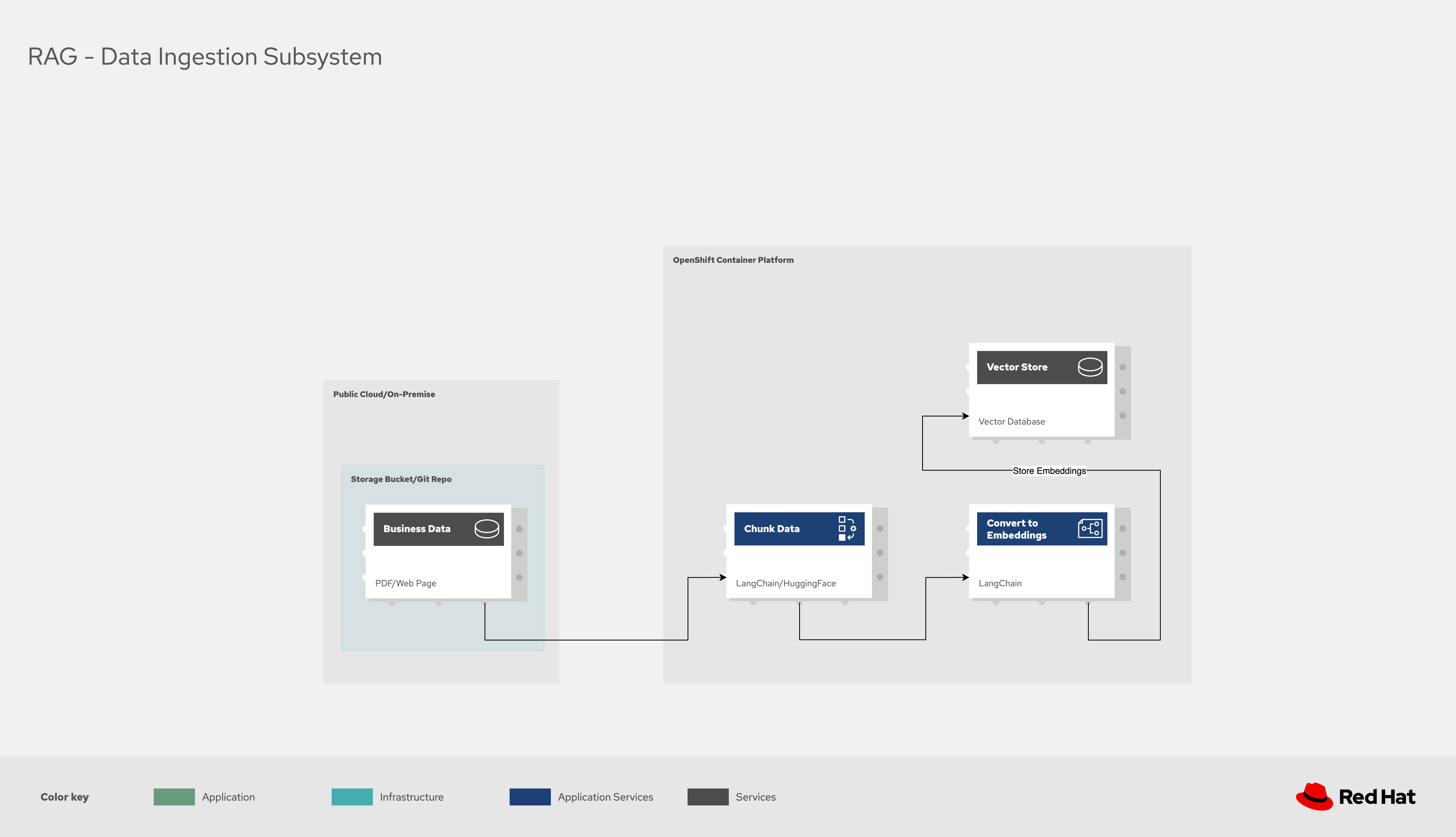
Task: Select the Chunk Data header
Action: tap(799, 529)
